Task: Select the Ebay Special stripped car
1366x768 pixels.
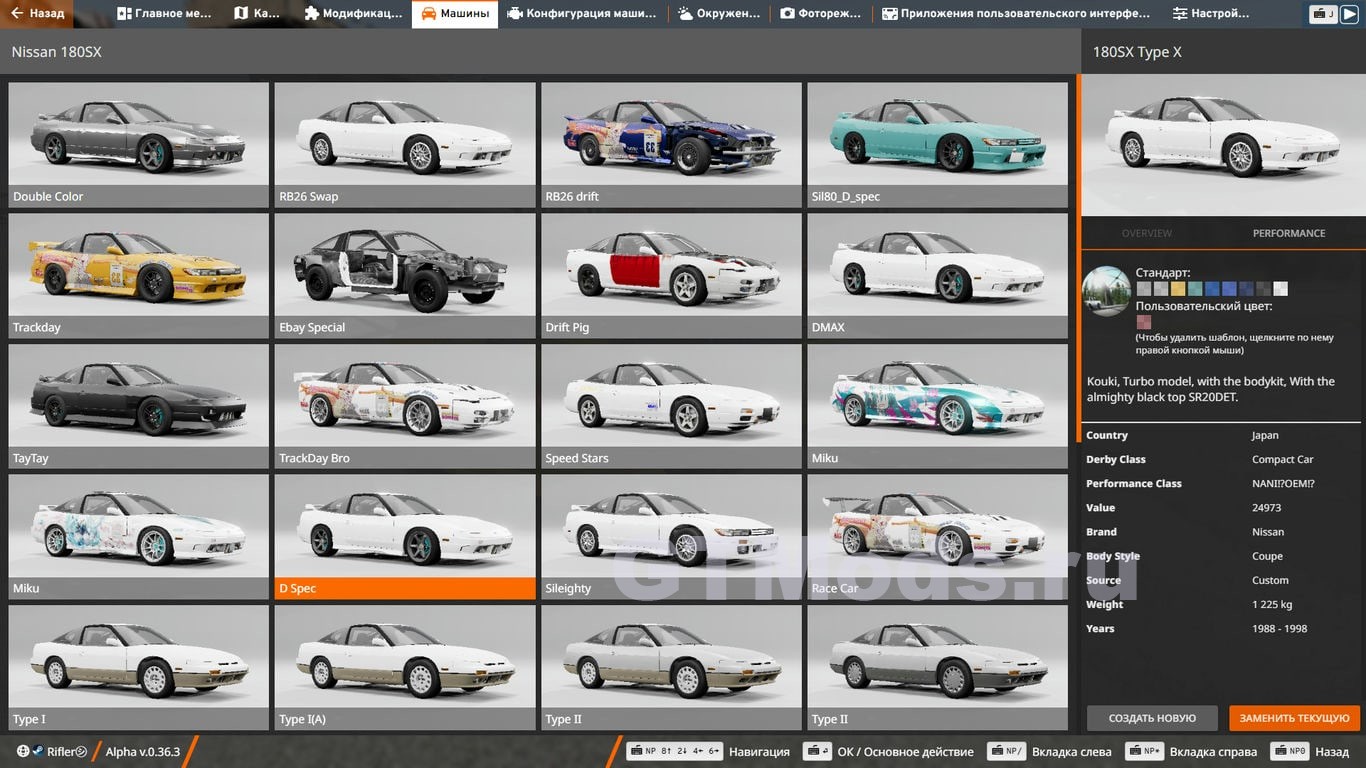Action: (x=405, y=275)
